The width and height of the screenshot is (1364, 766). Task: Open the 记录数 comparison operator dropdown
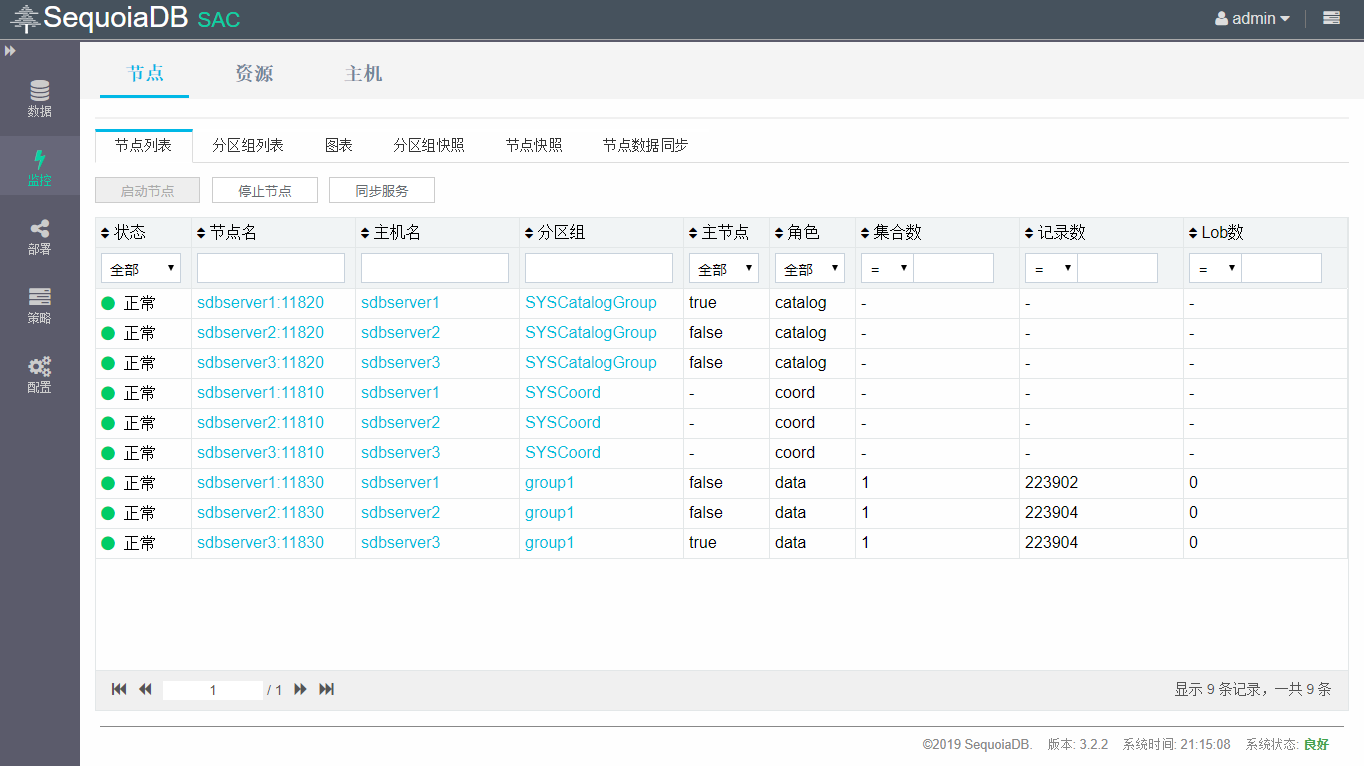pos(1051,268)
